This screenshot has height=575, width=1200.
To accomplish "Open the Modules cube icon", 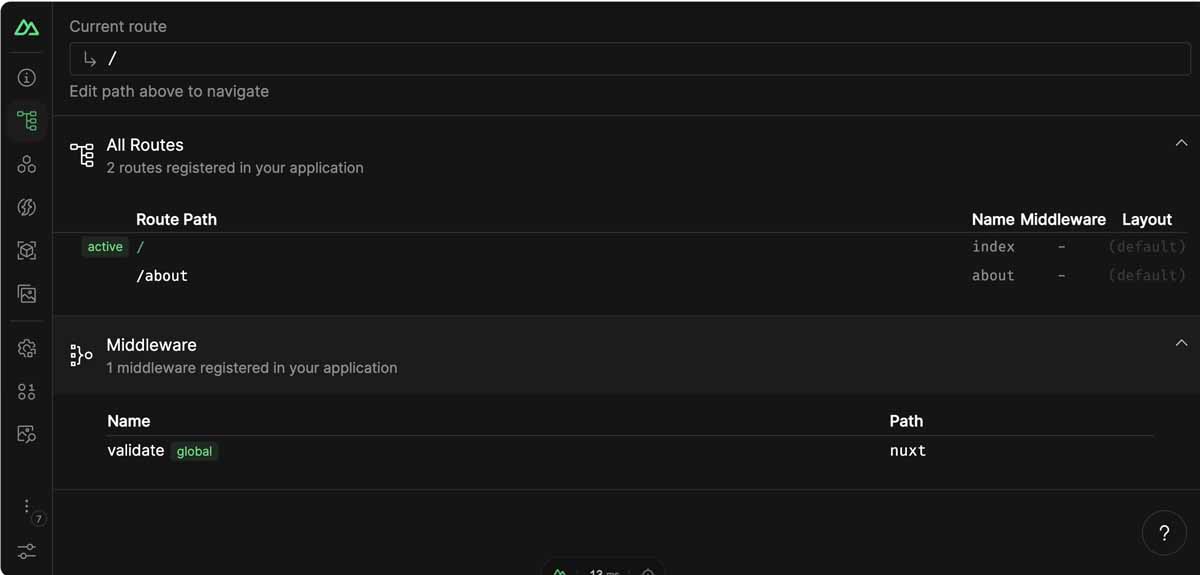I will (x=27, y=251).
